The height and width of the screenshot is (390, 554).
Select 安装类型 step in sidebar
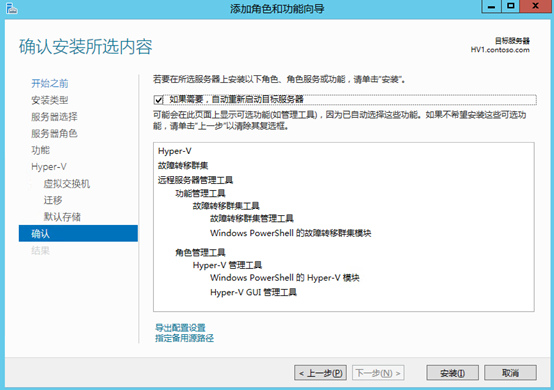point(50,100)
